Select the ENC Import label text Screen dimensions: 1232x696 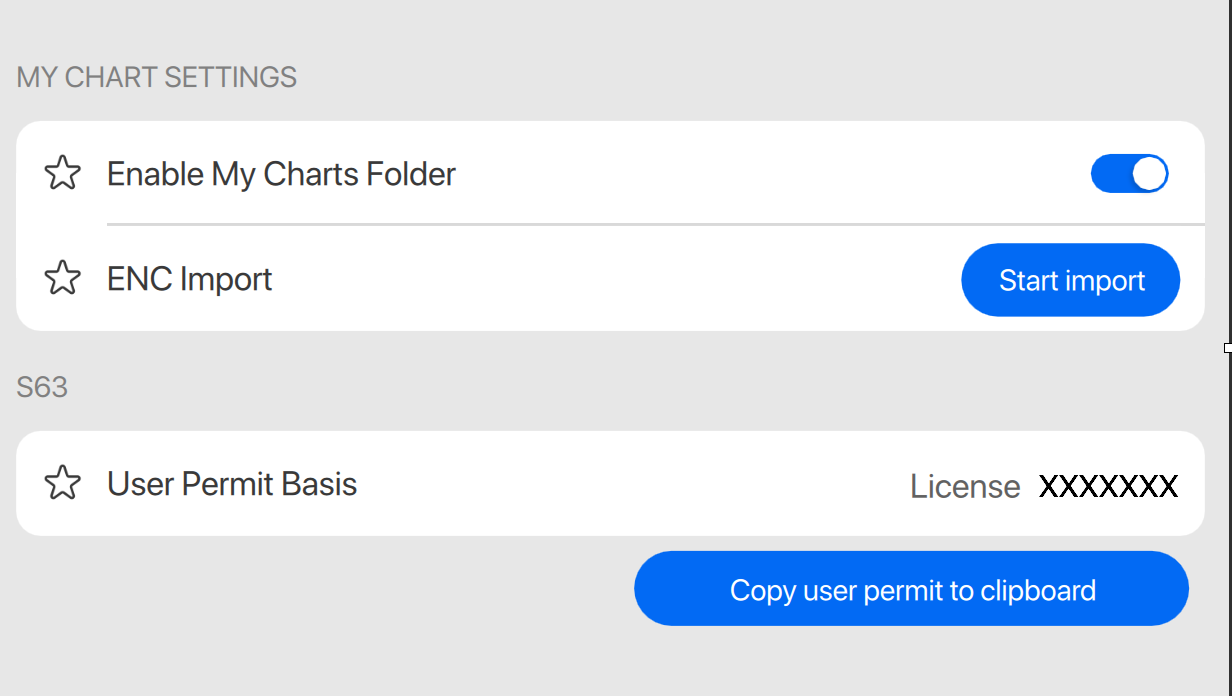[x=189, y=279]
